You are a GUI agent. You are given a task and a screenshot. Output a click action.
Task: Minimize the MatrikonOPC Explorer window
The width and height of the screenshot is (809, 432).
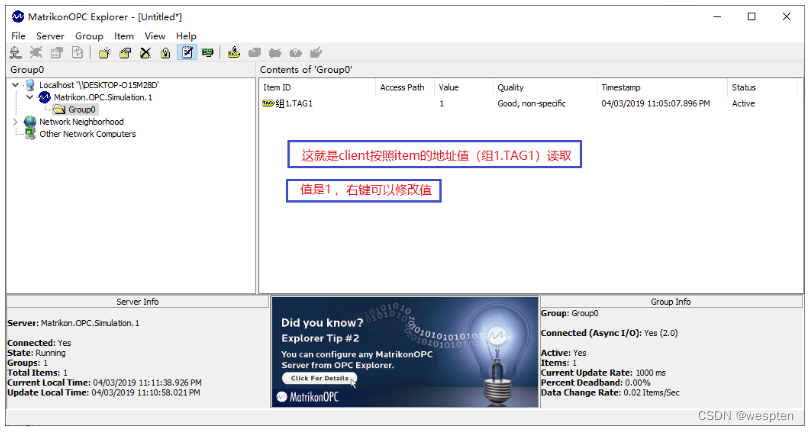pos(717,17)
